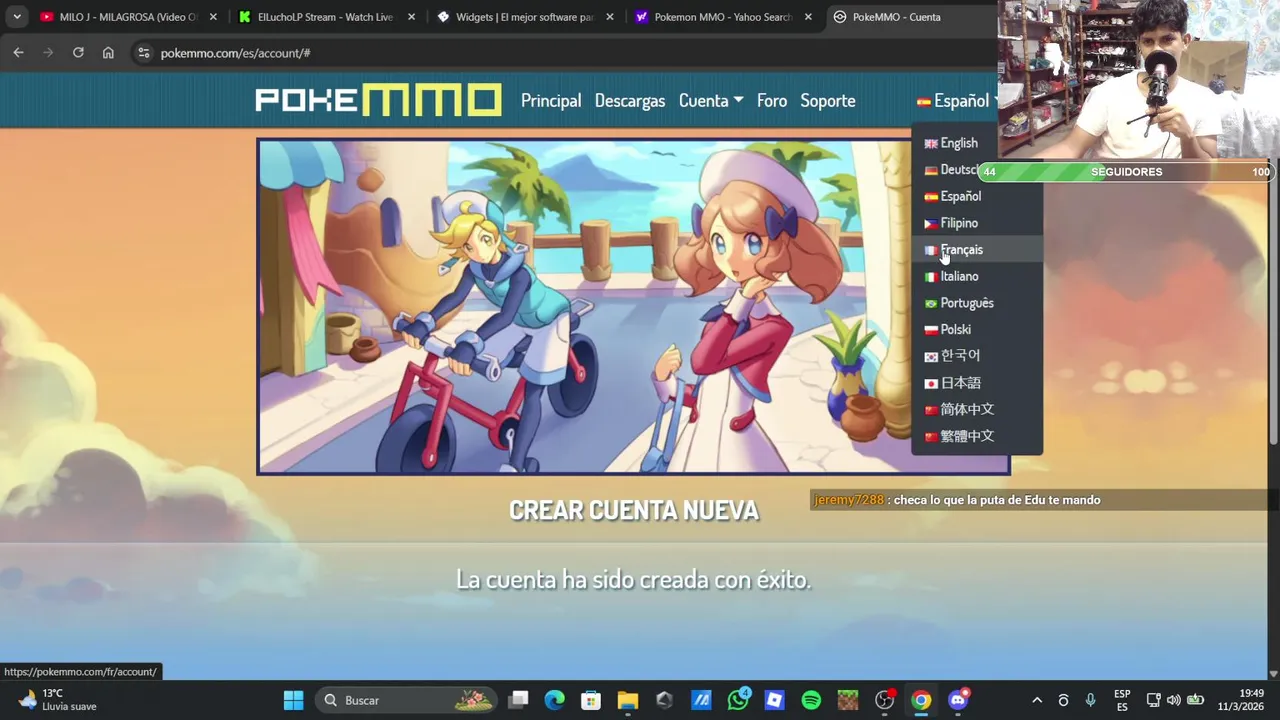This screenshot has height=720, width=1280.
Task: Open the weather widget 13°C Lluvia suave
Action: tap(58, 700)
